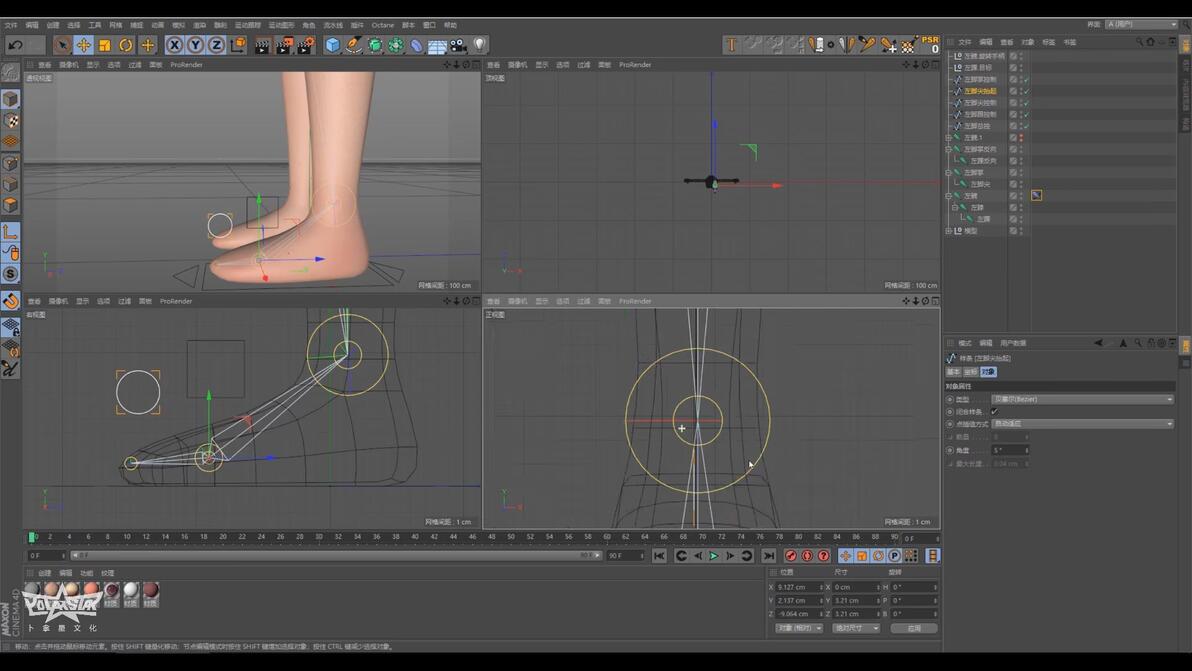Open the 点插值方式 interpolation dropdown
This screenshot has height=671, width=1192.
[1082, 424]
